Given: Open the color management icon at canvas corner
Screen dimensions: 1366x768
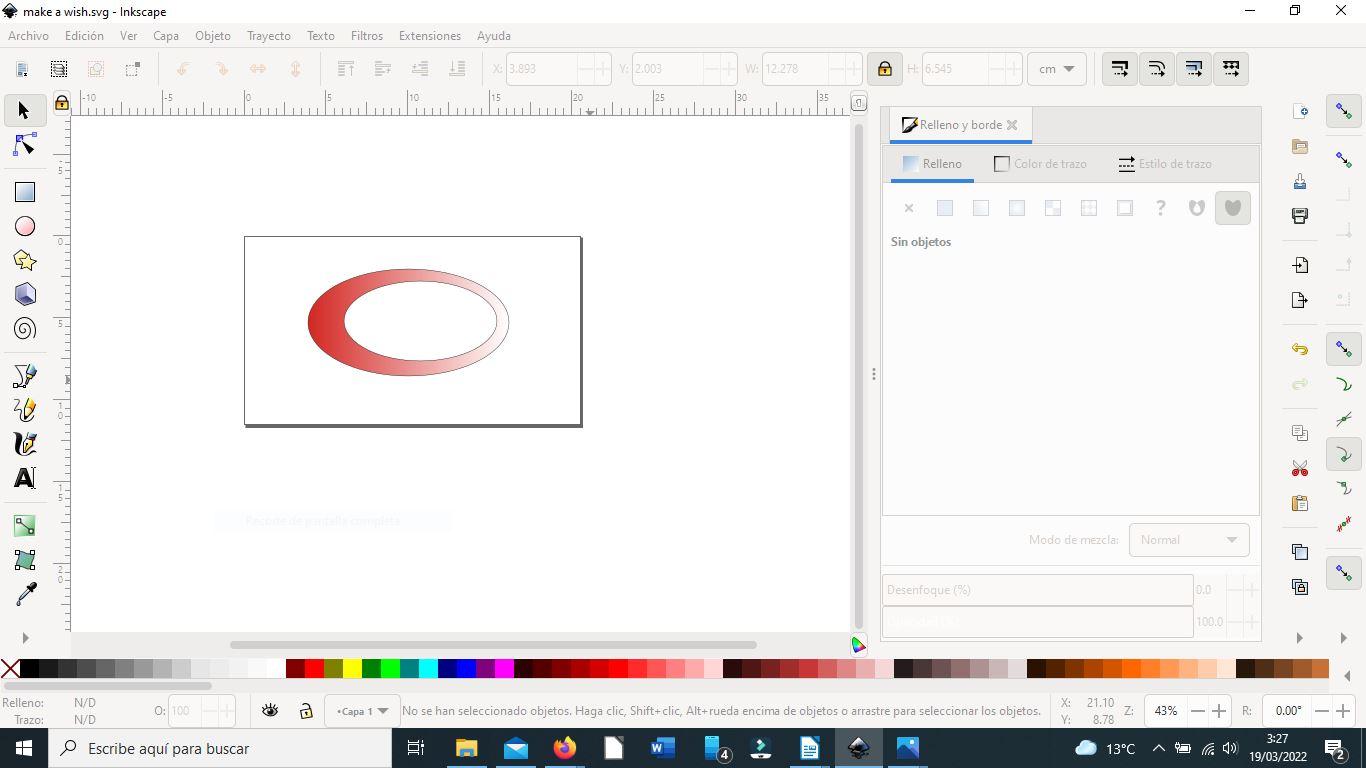Looking at the screenshot, I should point(858,645).
